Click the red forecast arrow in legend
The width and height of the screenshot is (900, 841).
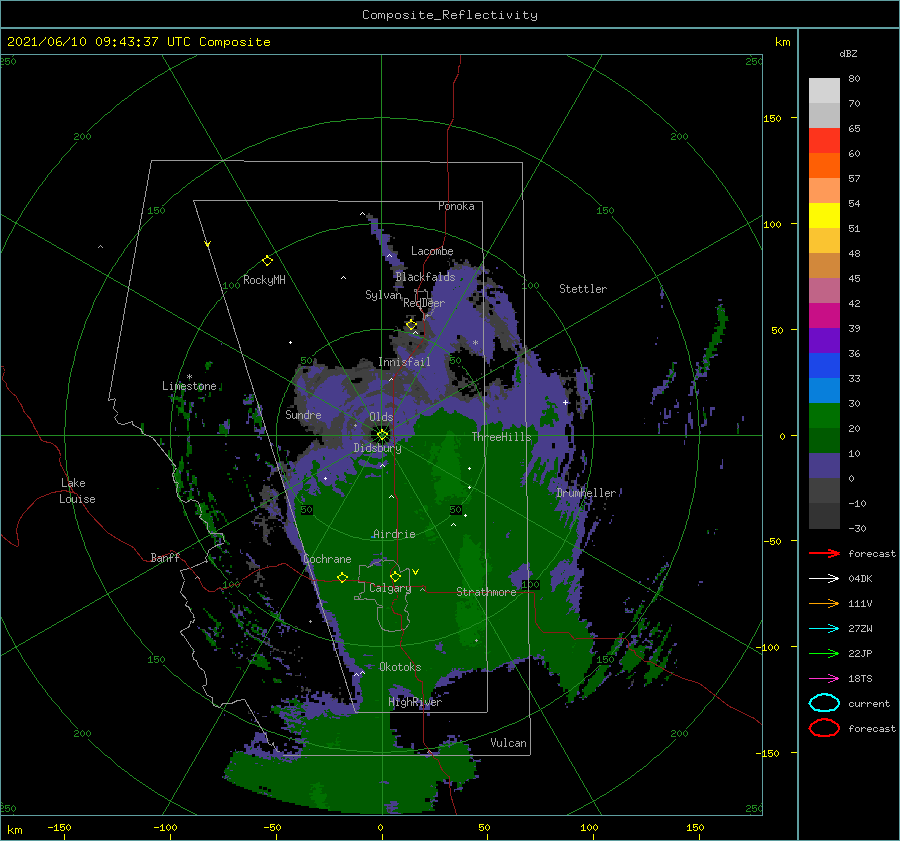pos(824,553)
